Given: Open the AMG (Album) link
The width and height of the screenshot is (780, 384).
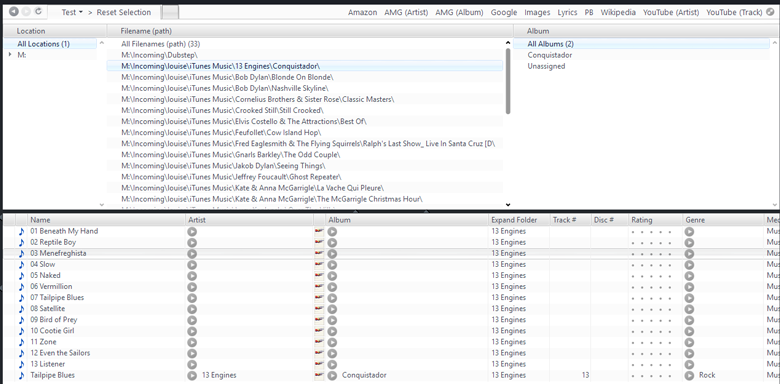Looking at the screenshot, I should [459, 12].
